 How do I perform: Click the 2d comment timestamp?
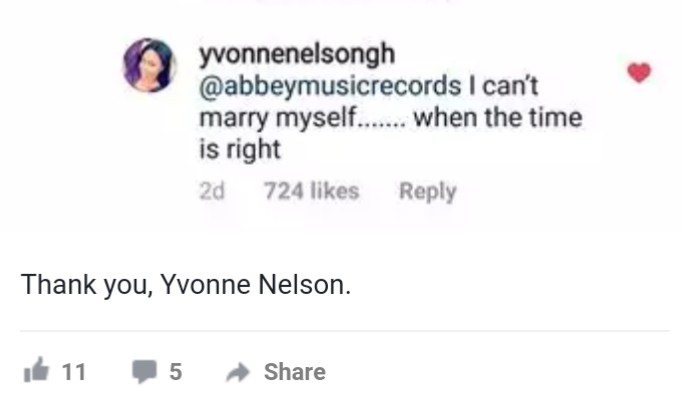coord(212,191)
